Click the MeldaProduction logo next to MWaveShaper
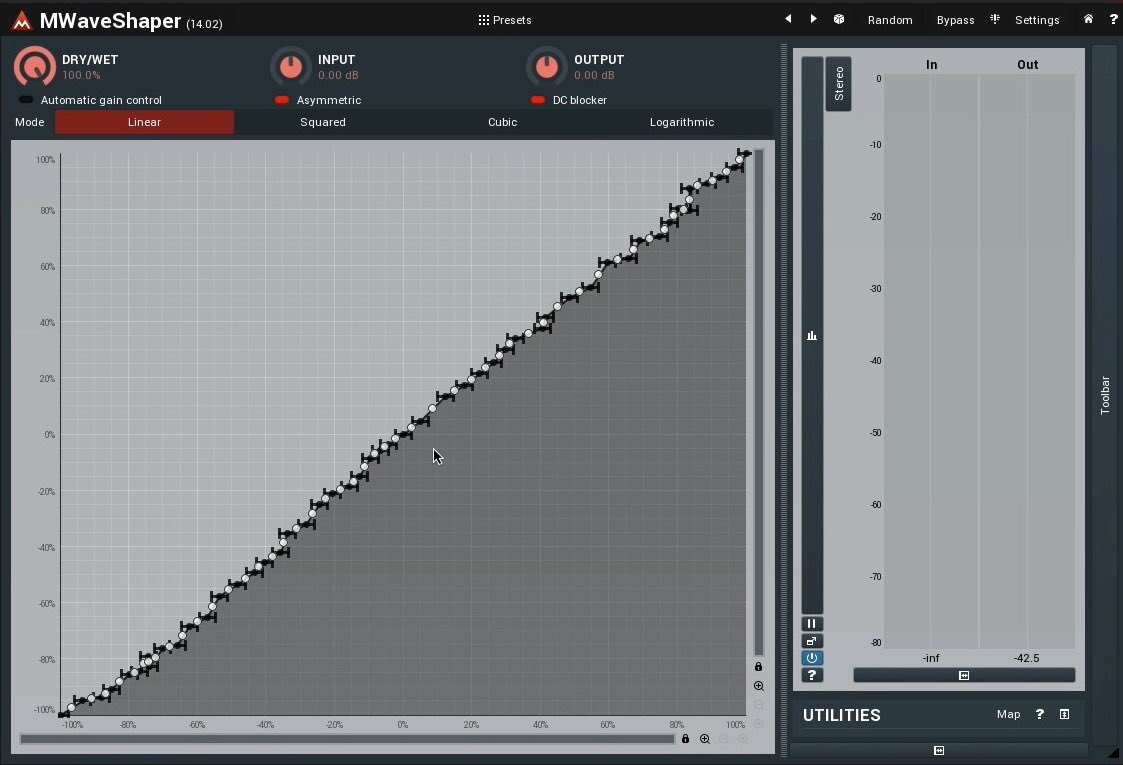 pos(22,21)
